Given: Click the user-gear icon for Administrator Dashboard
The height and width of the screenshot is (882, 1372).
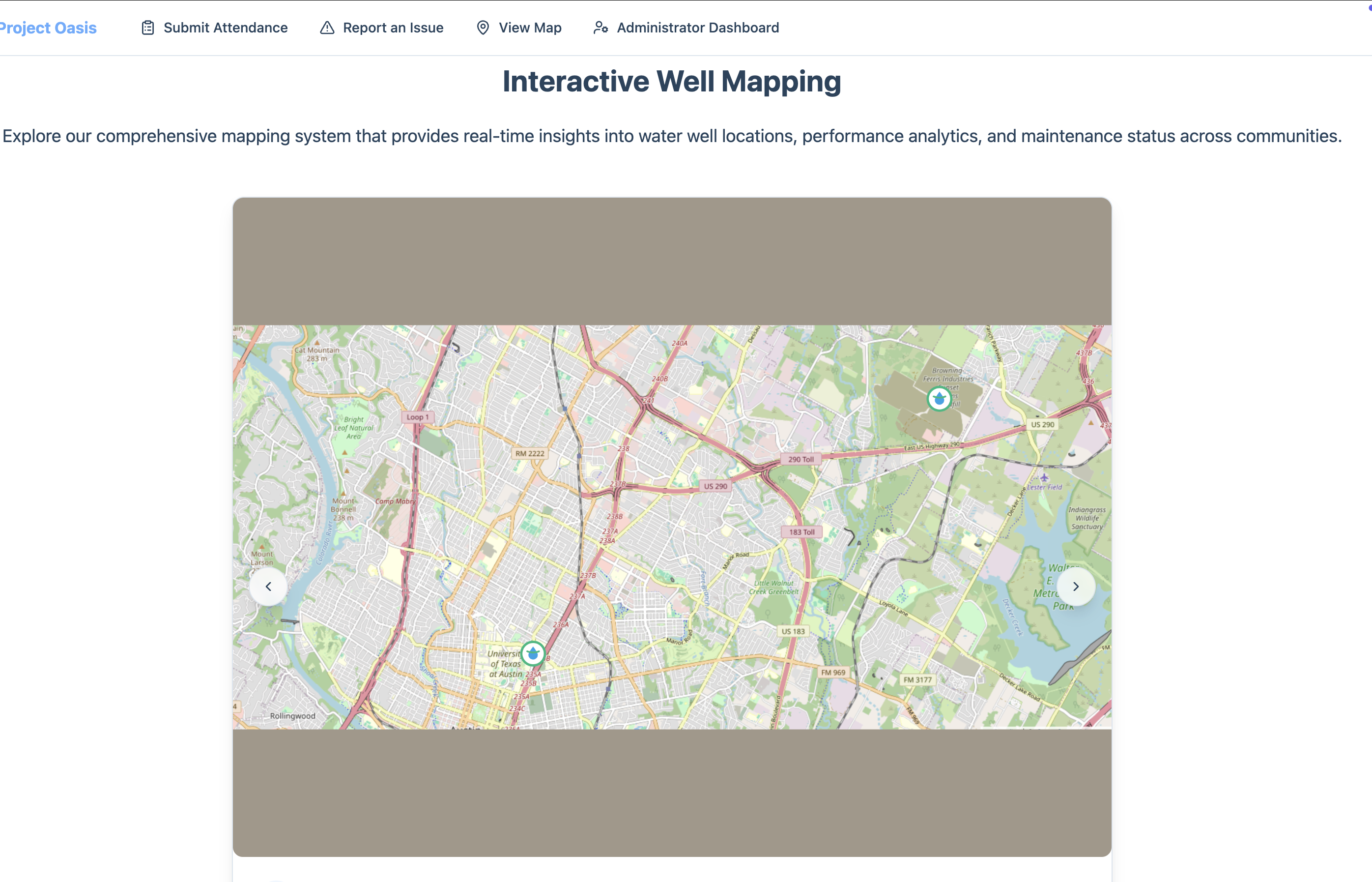Looking at the screenshot, I should coord(600,28).
